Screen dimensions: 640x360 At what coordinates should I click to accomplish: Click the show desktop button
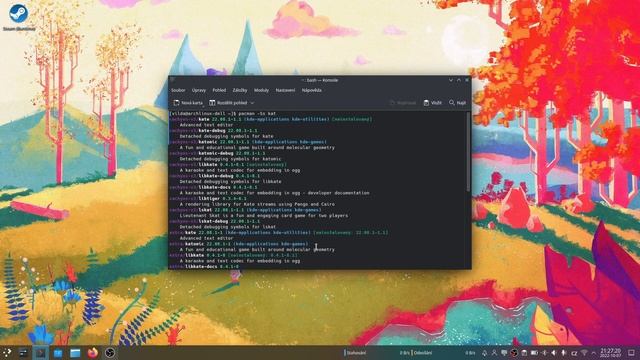631,353
